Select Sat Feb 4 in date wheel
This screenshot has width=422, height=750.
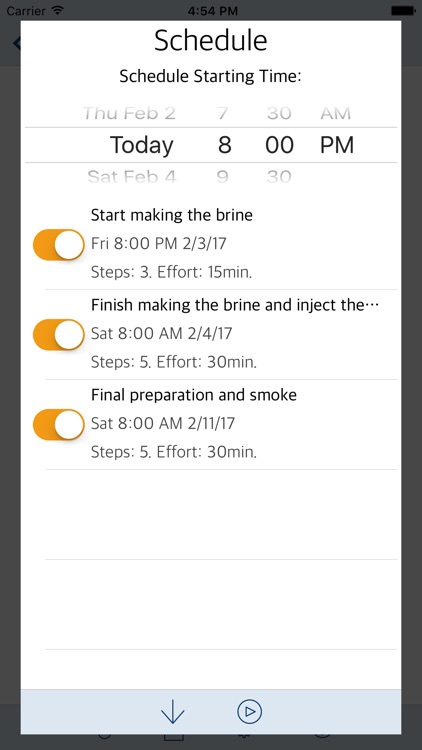[x=132, y=177]
